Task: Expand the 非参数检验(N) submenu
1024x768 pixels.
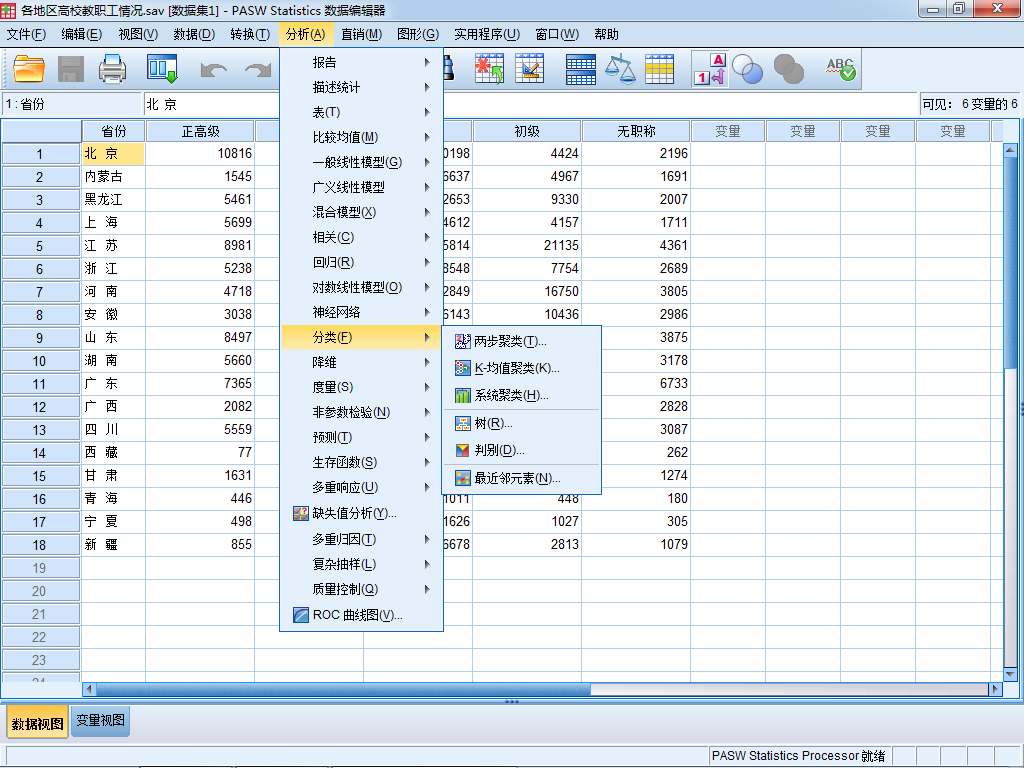Action: [x=361, y=412]
